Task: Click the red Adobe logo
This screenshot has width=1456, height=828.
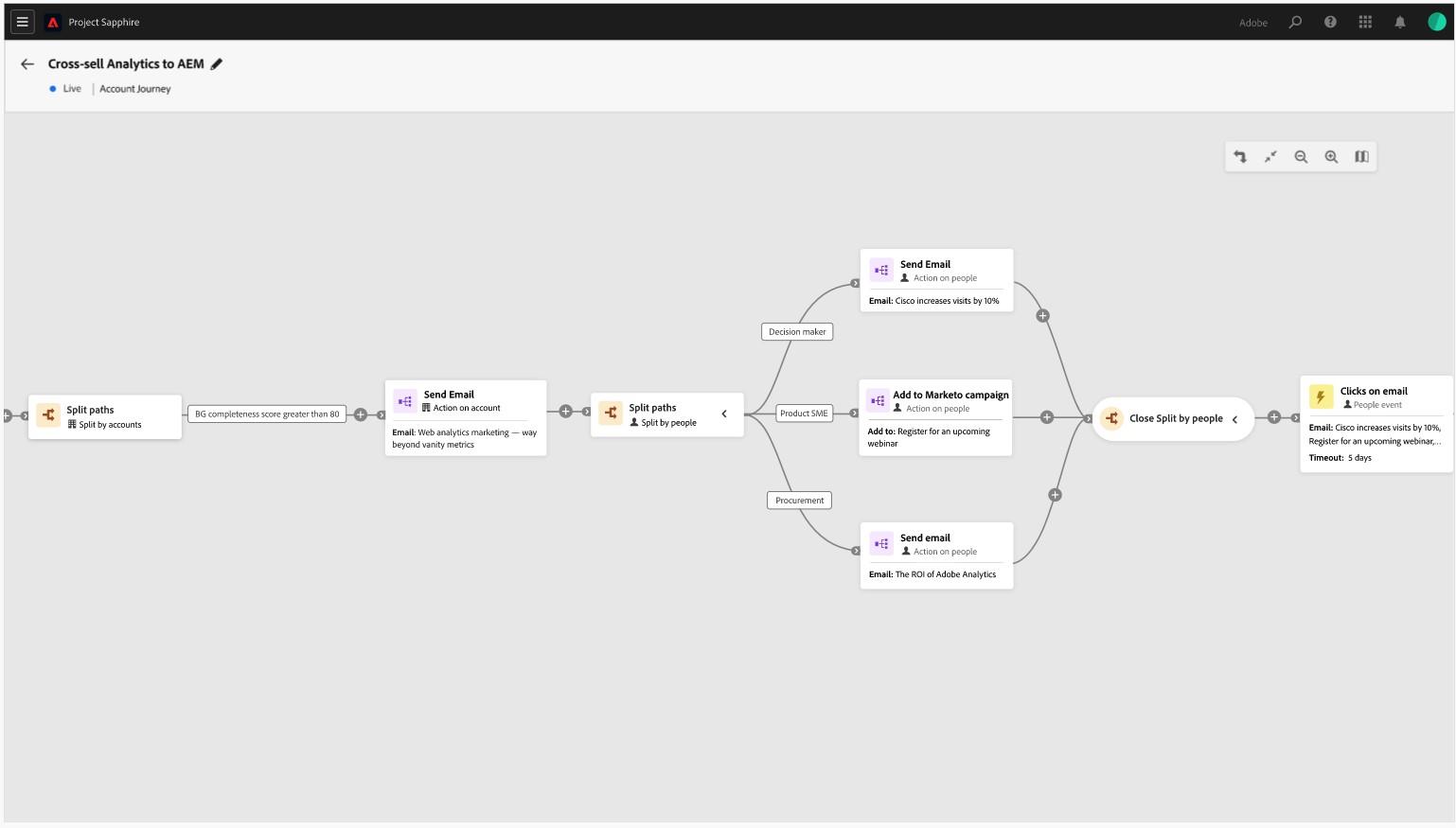Action: click(x=53, y=22)
